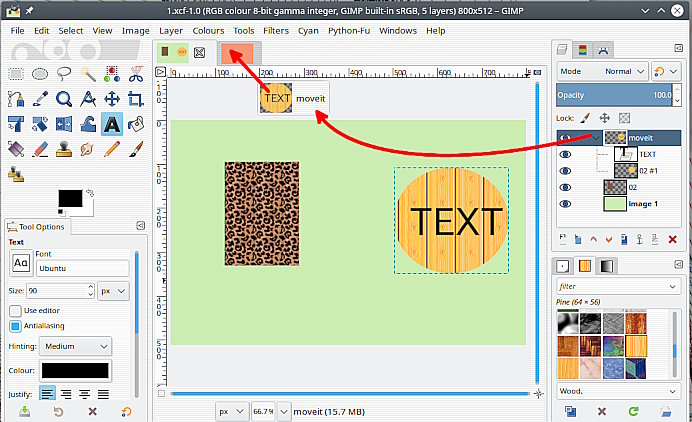The height and width of the screenshot is (422, 692).
Task: Enable the Use editor checkbox
Action: (16, 311)
